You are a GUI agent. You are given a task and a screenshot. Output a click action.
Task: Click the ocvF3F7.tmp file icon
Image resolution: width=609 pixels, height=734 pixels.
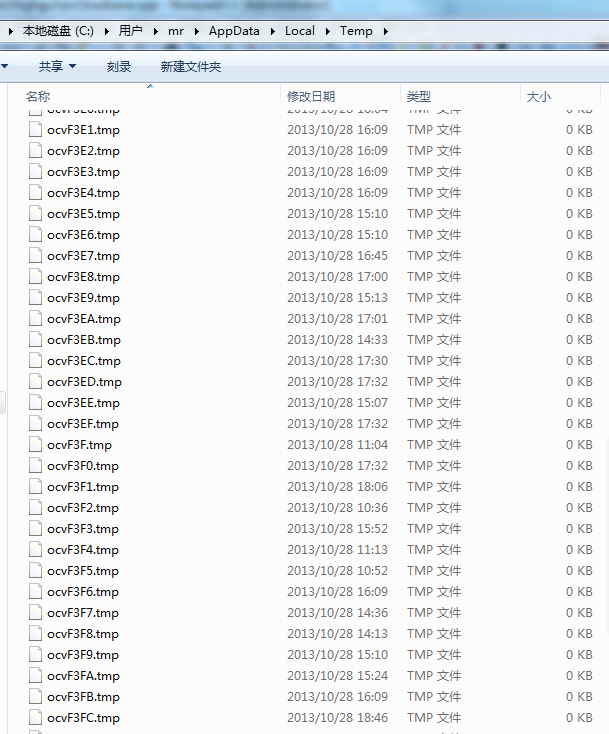(36, 613)
